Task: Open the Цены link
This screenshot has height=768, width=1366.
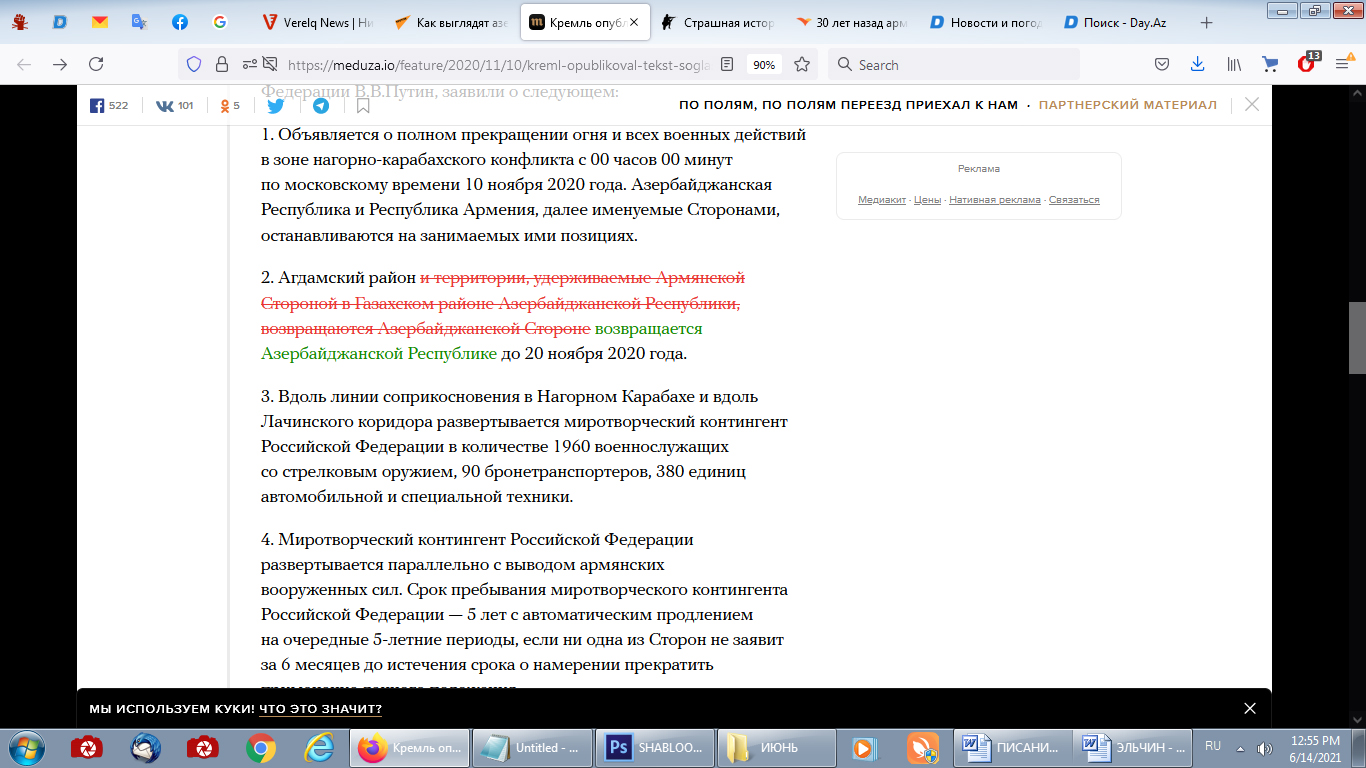Action: (927, 200)
